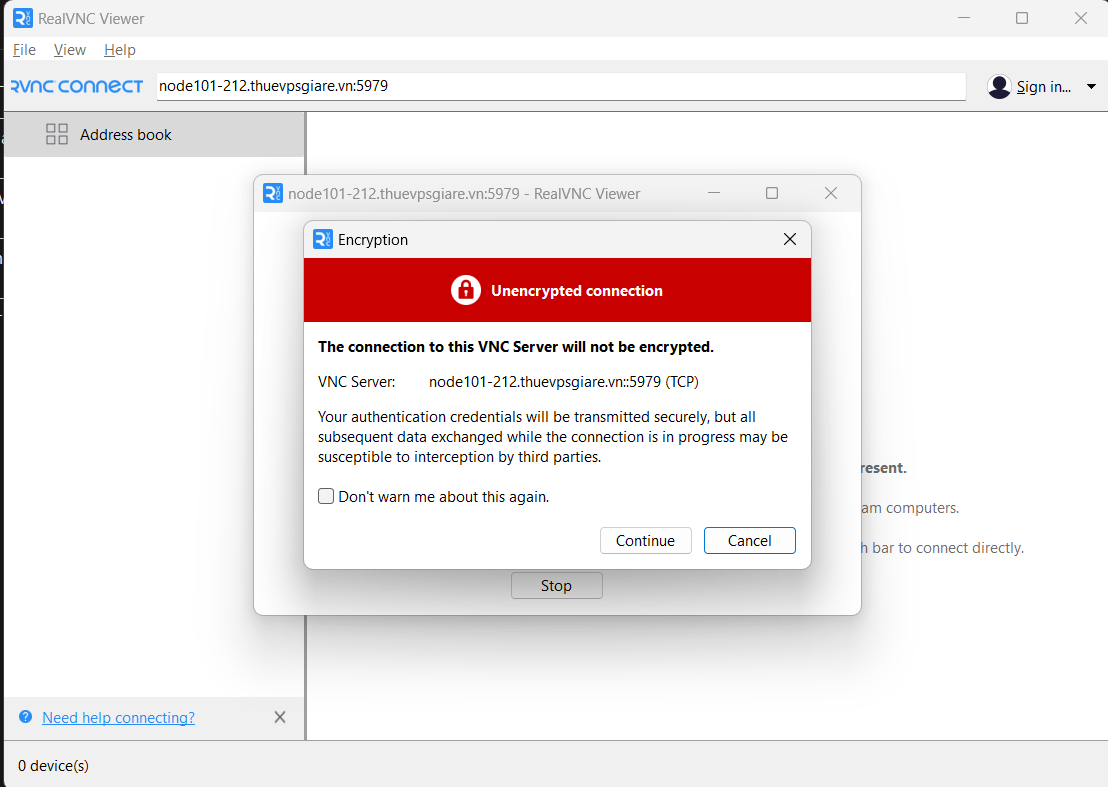Maximize the node101-212 connection window
Viewport: 1108px width, 787px height.
coord(772,193)
